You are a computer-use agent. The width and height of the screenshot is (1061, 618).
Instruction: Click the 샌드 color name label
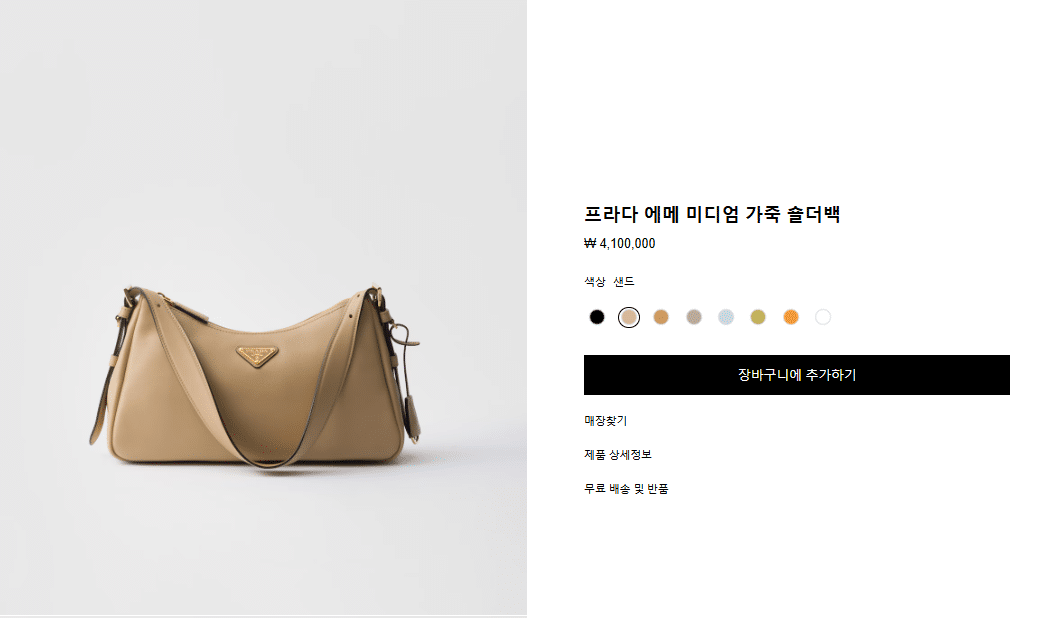[624, 282]
